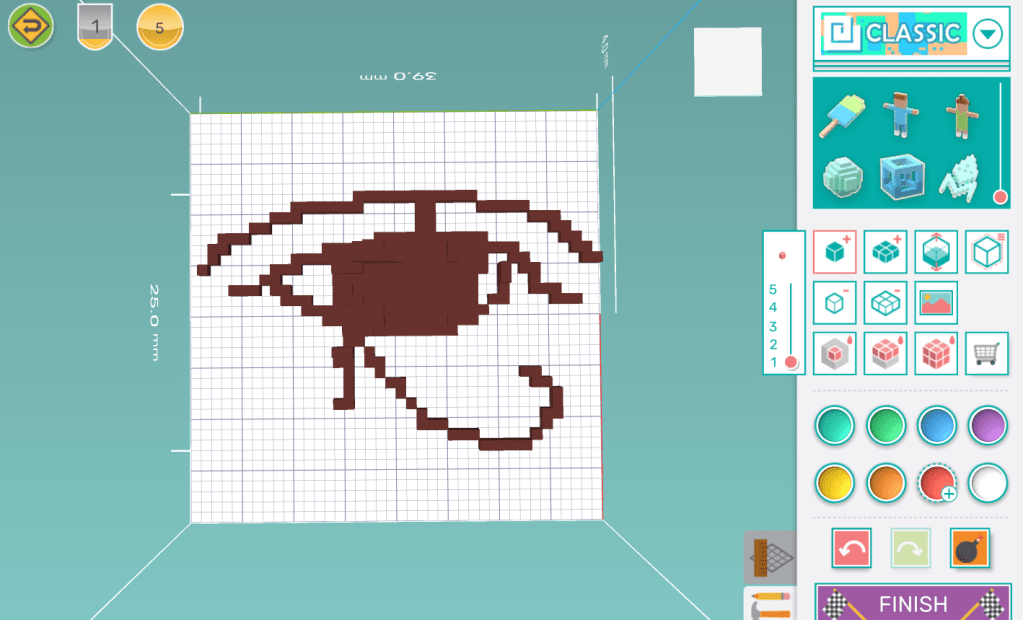Open the shopping cart
1023x620 pixels.
pos(987,353)
